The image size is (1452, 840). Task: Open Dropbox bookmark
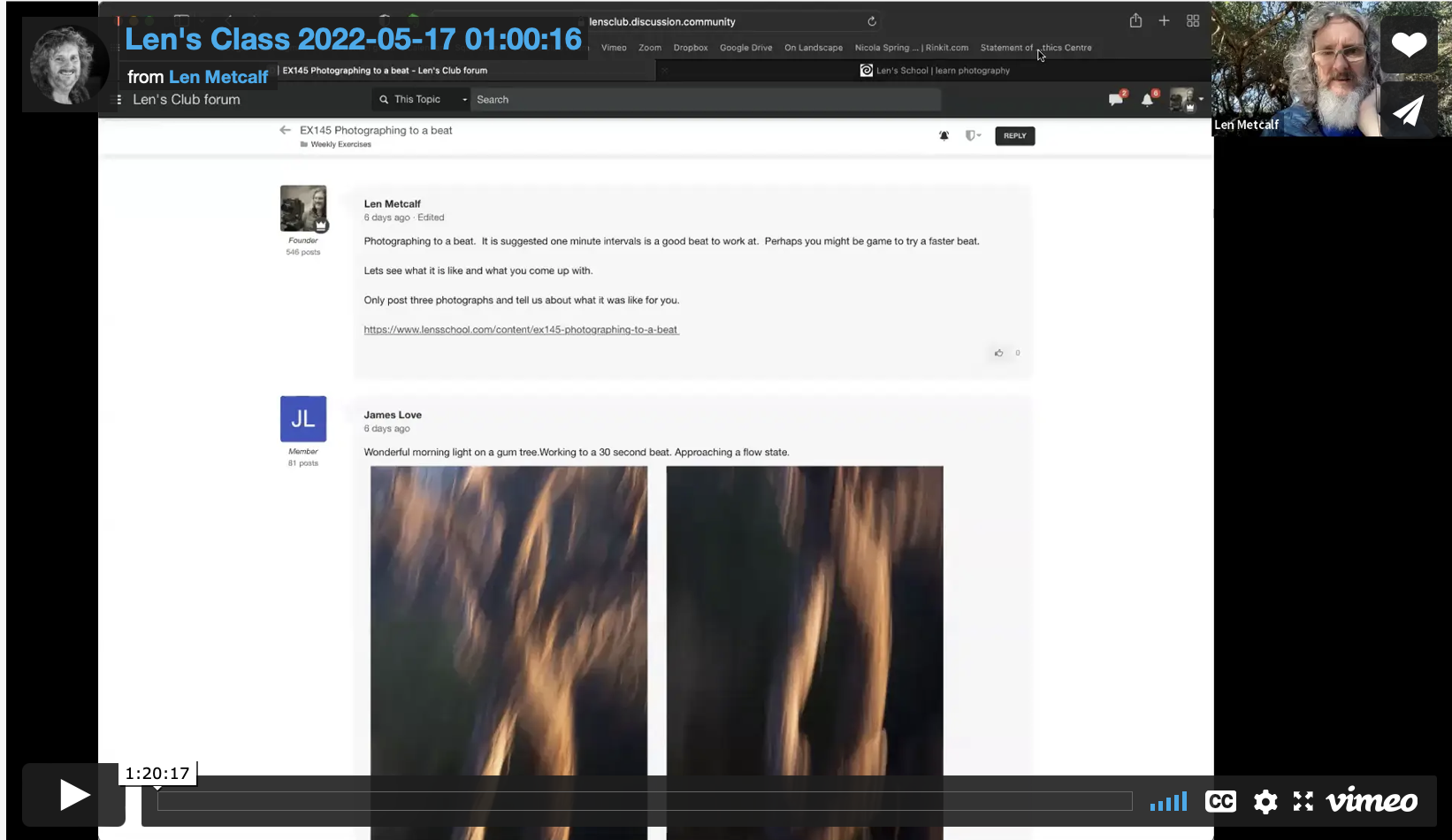(x=691, y=48)
